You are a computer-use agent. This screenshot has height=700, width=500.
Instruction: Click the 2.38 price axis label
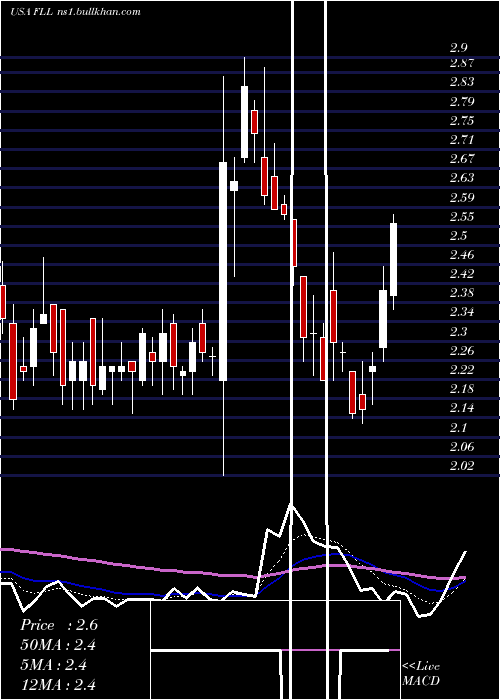(x=462, y=293)
